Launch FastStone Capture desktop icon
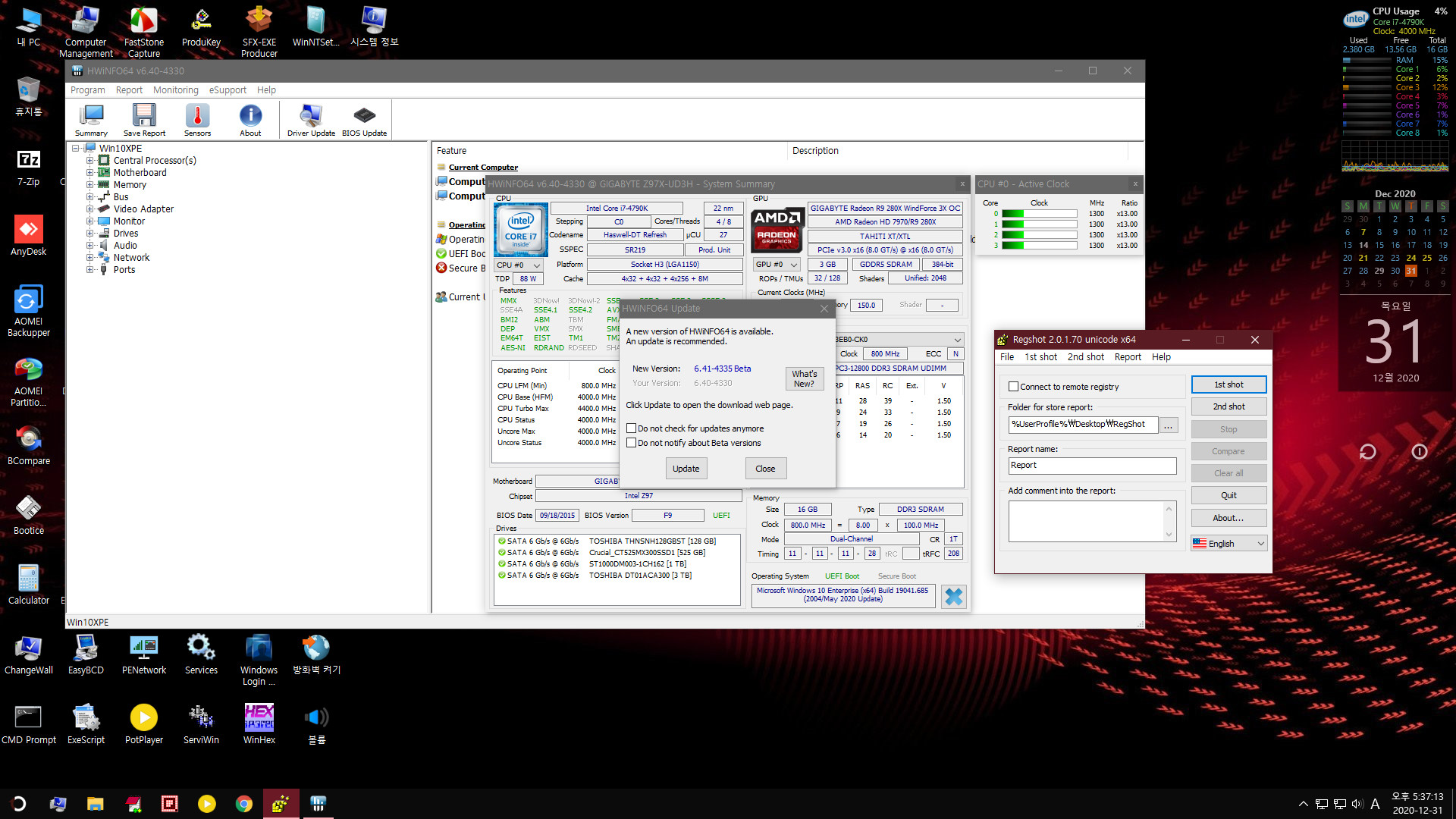Screen dimensions: 1456x819 144,32
